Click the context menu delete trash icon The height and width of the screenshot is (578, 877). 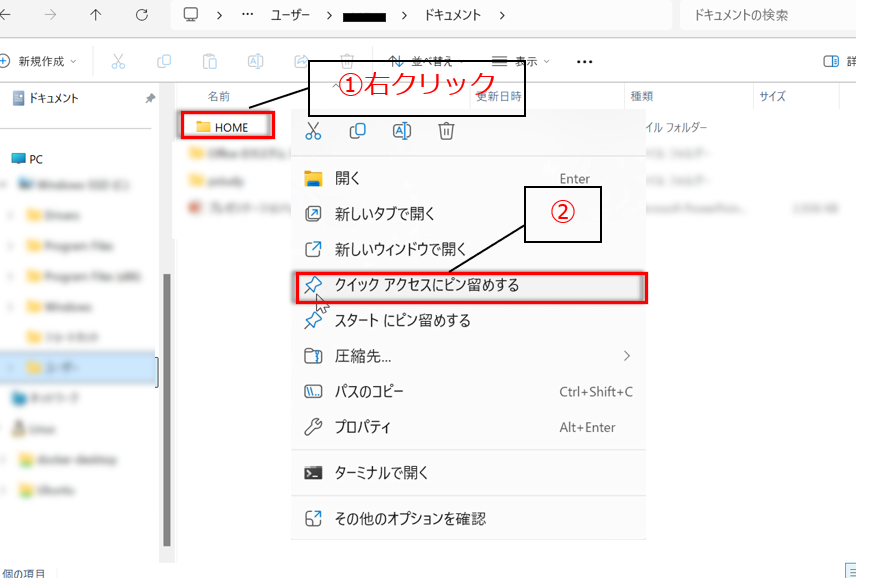pos(446,131)
